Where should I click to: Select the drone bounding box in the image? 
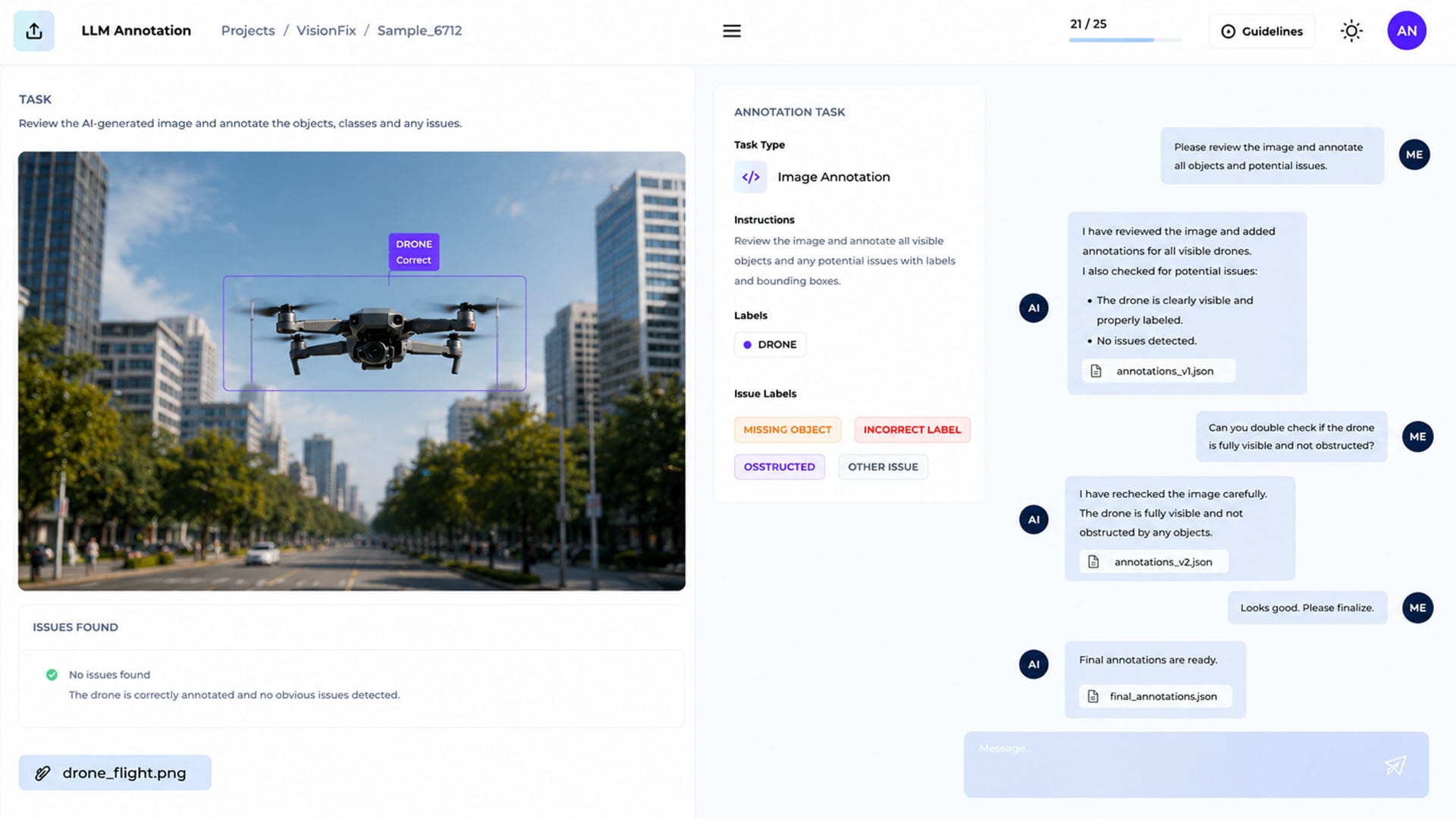[375, 334]
